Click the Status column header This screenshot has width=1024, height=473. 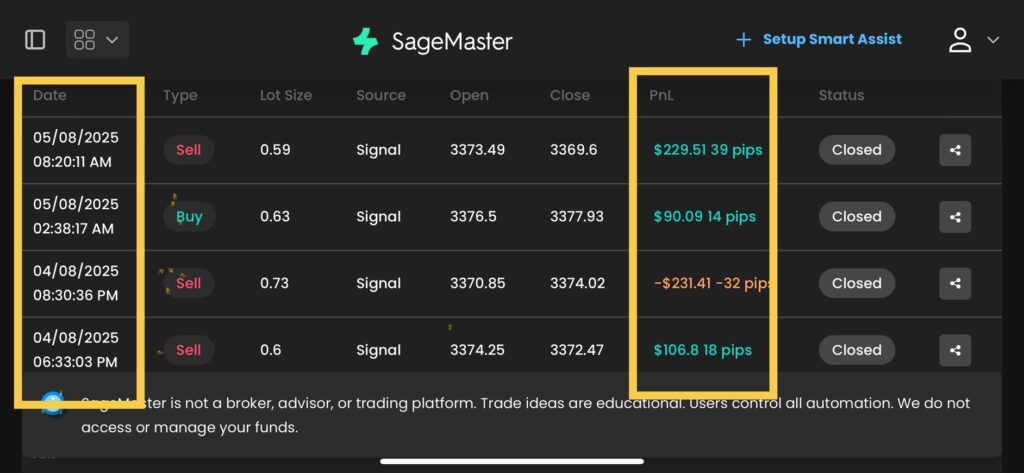coord(841,96)
